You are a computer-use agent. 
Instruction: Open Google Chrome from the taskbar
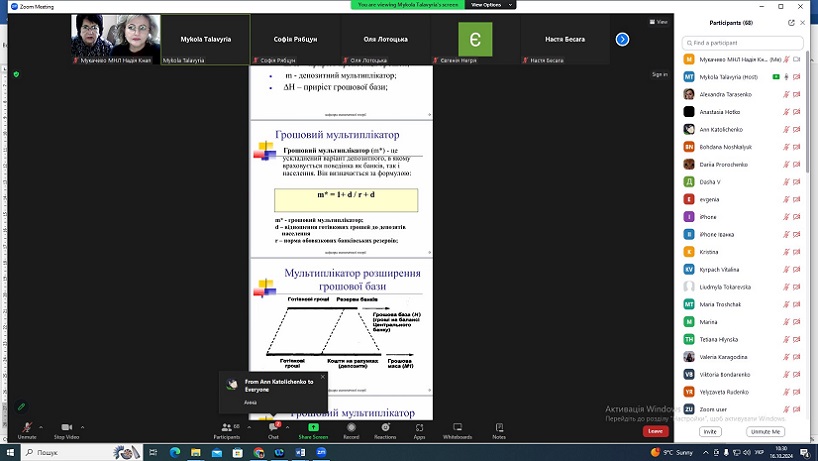click(x=259, y=452)
